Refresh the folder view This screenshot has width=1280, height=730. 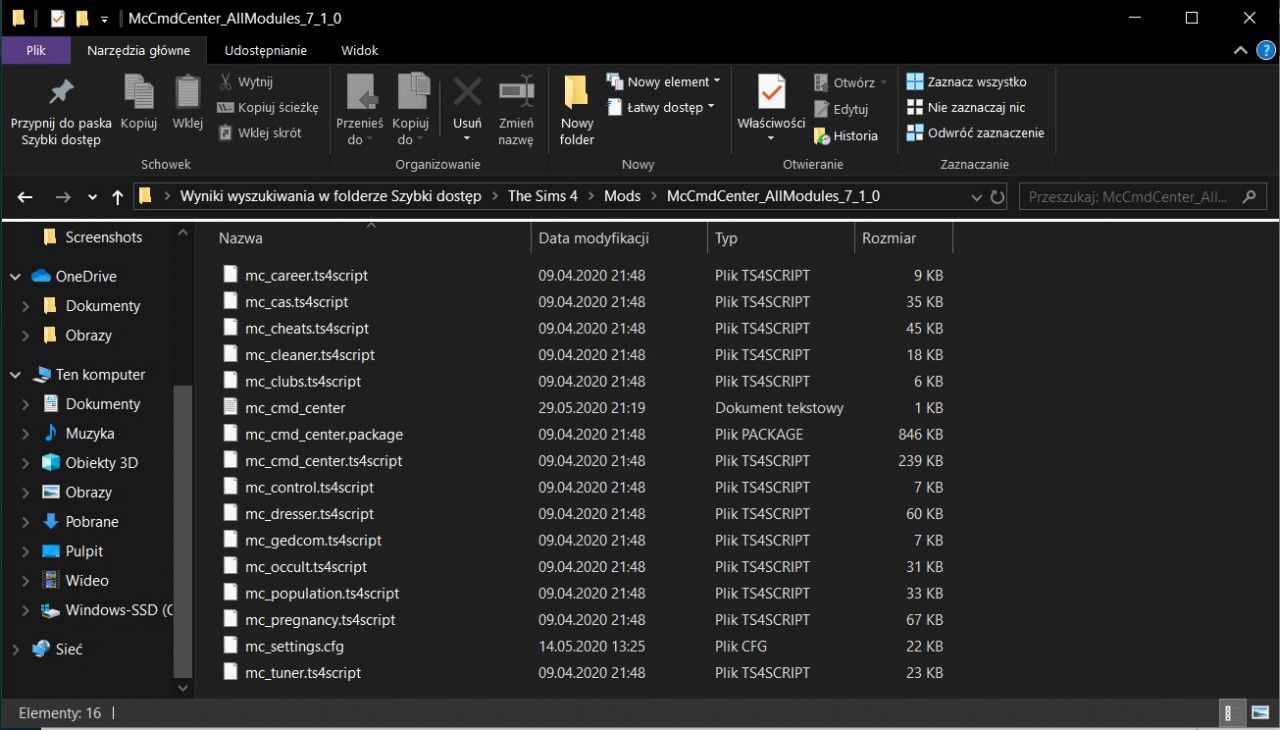[x=997, y=197]
